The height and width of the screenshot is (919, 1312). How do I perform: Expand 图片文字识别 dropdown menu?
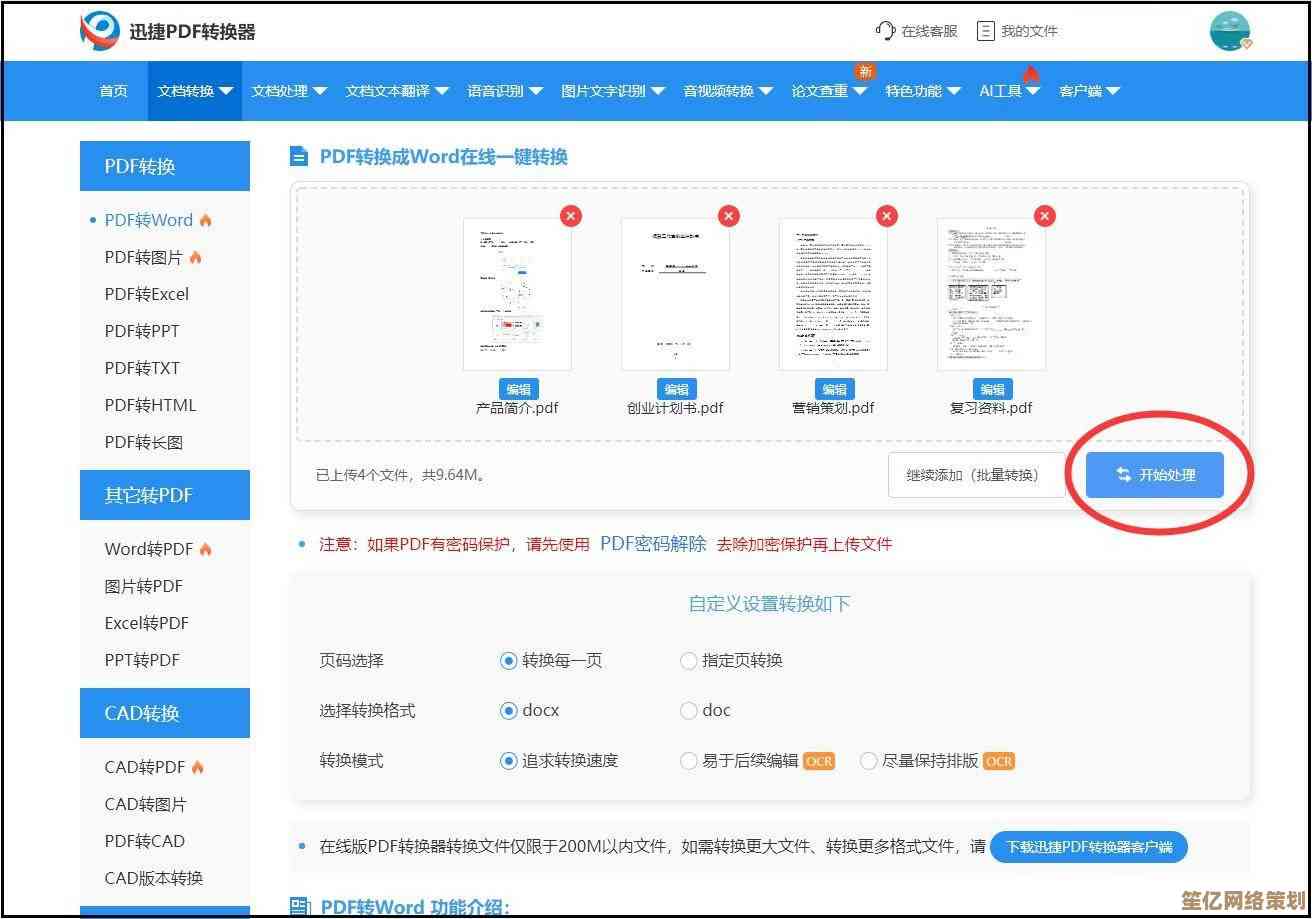click(x=612, y=91)
